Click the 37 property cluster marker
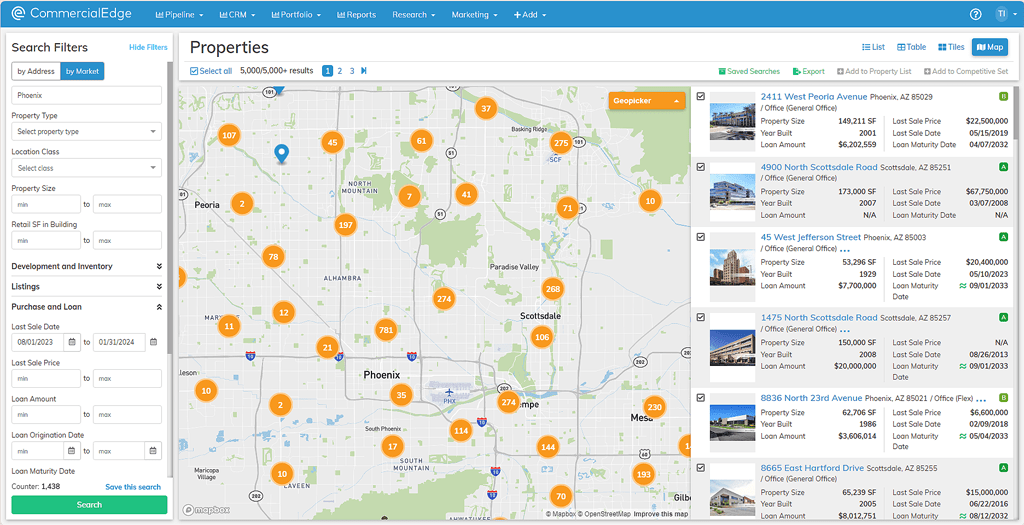Viewport: 1024px width, 525px height. (x=485, y=108)
